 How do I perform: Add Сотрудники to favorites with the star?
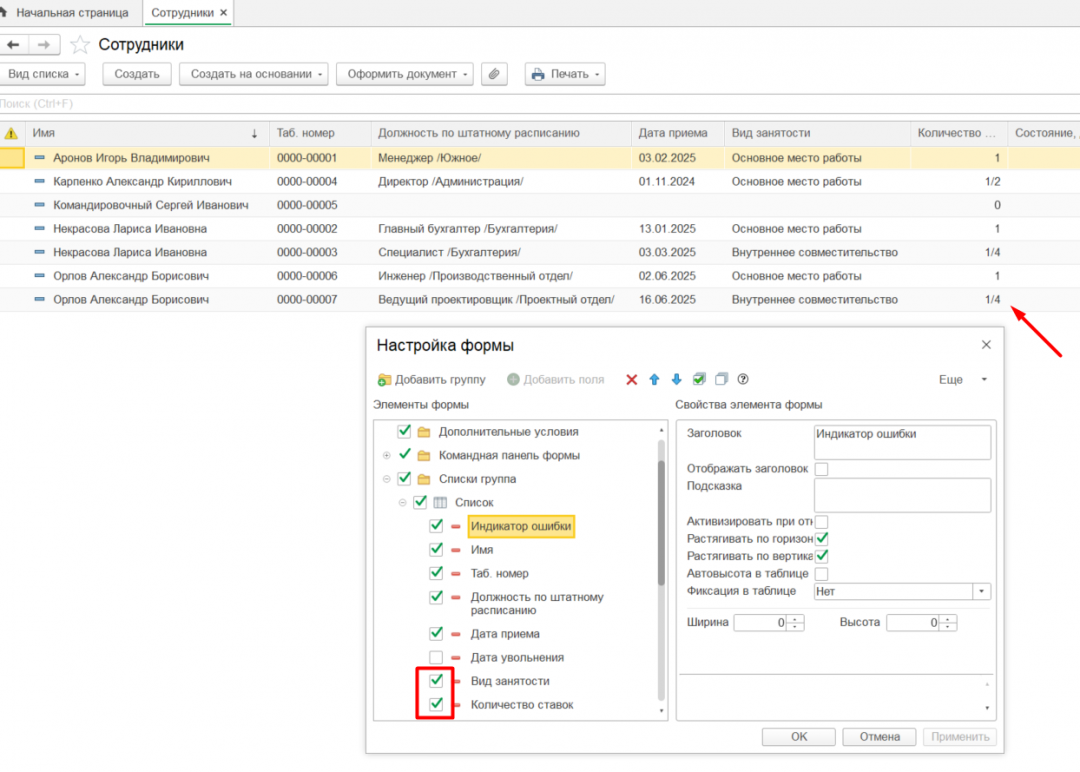80,45
